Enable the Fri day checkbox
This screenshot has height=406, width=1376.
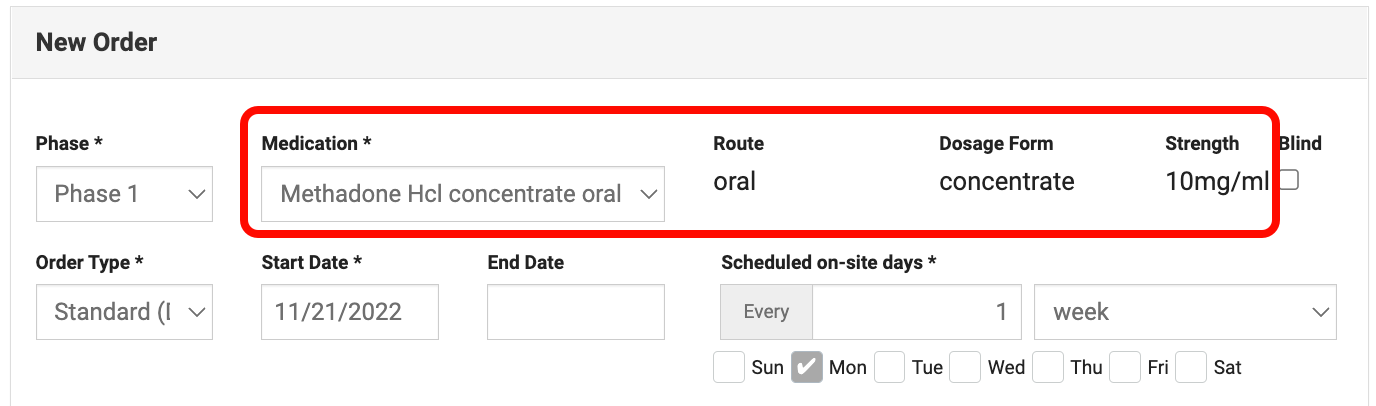(1126, 367)
